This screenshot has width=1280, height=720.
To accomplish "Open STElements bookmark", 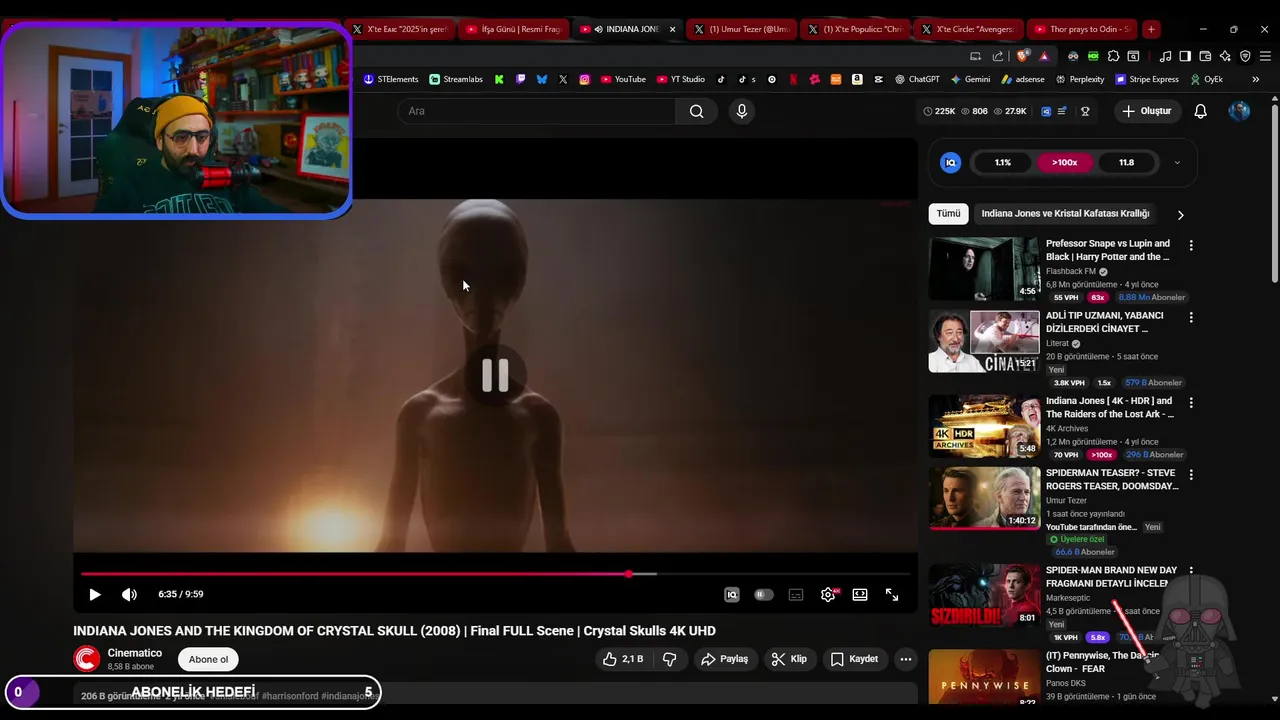I will [x=391, y=79].
